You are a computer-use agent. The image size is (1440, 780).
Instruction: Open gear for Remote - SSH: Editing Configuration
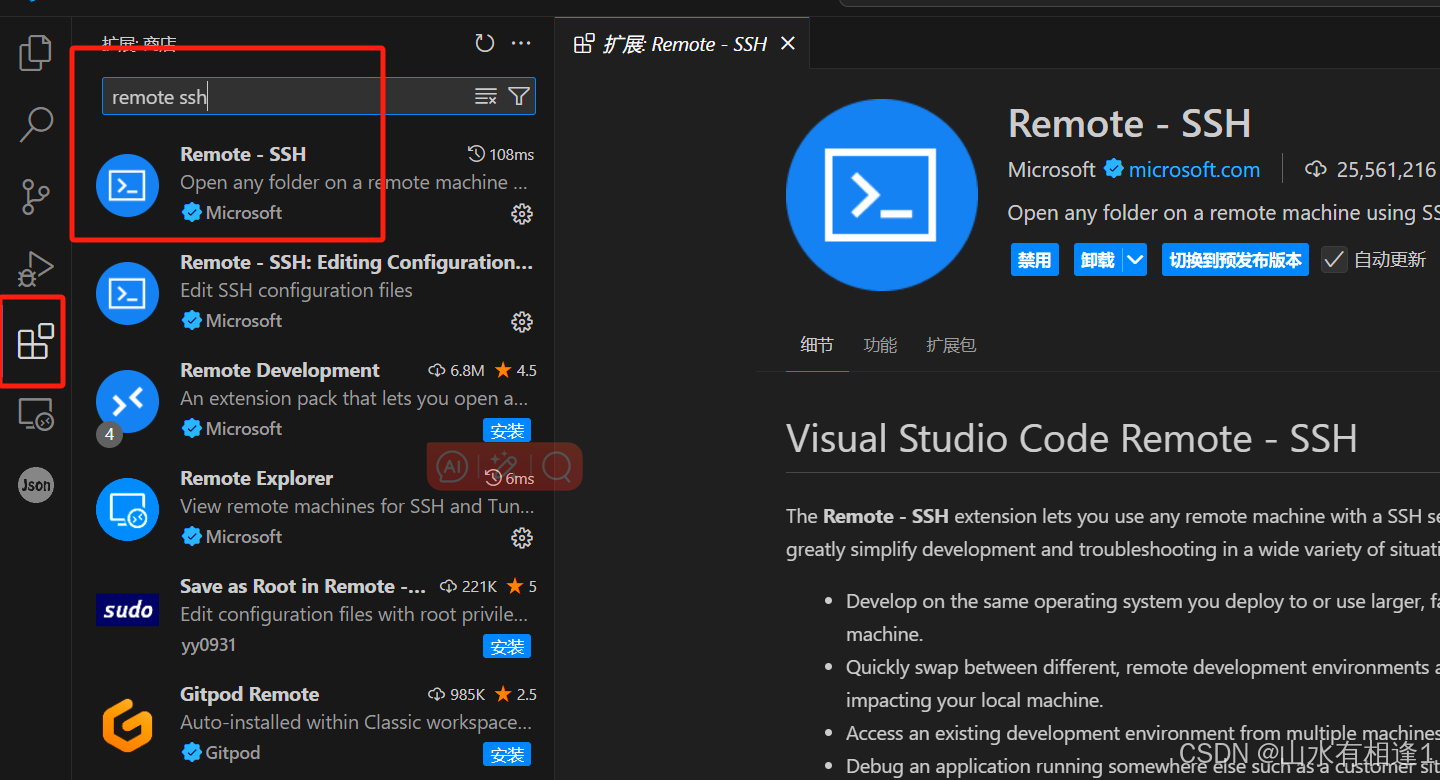click(x=521, y=322)
